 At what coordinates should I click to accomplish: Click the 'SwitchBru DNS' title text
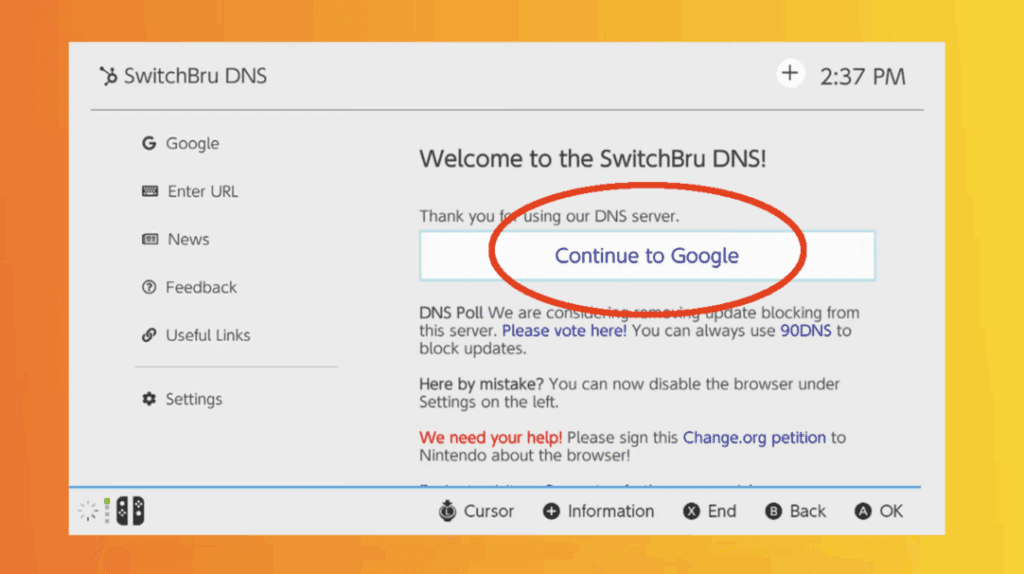[195, 76]
